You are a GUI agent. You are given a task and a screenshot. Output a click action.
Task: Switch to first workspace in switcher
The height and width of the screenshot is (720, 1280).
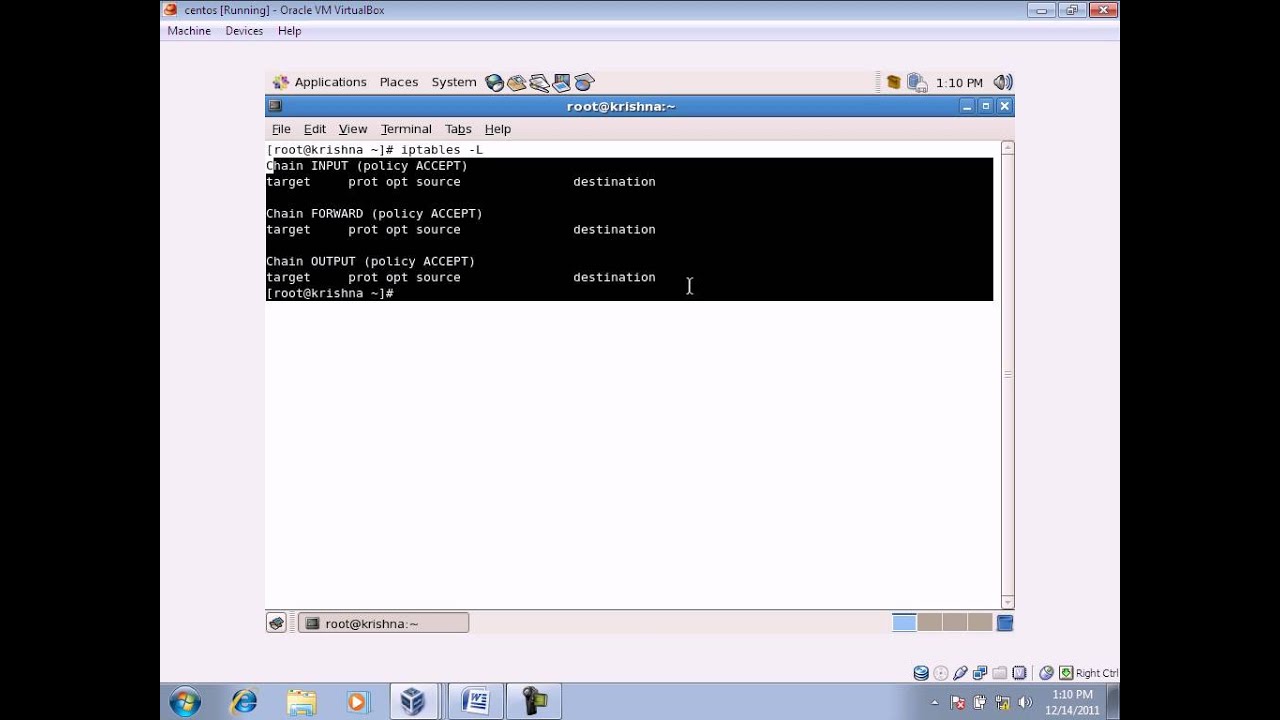[x=904, y=623]
